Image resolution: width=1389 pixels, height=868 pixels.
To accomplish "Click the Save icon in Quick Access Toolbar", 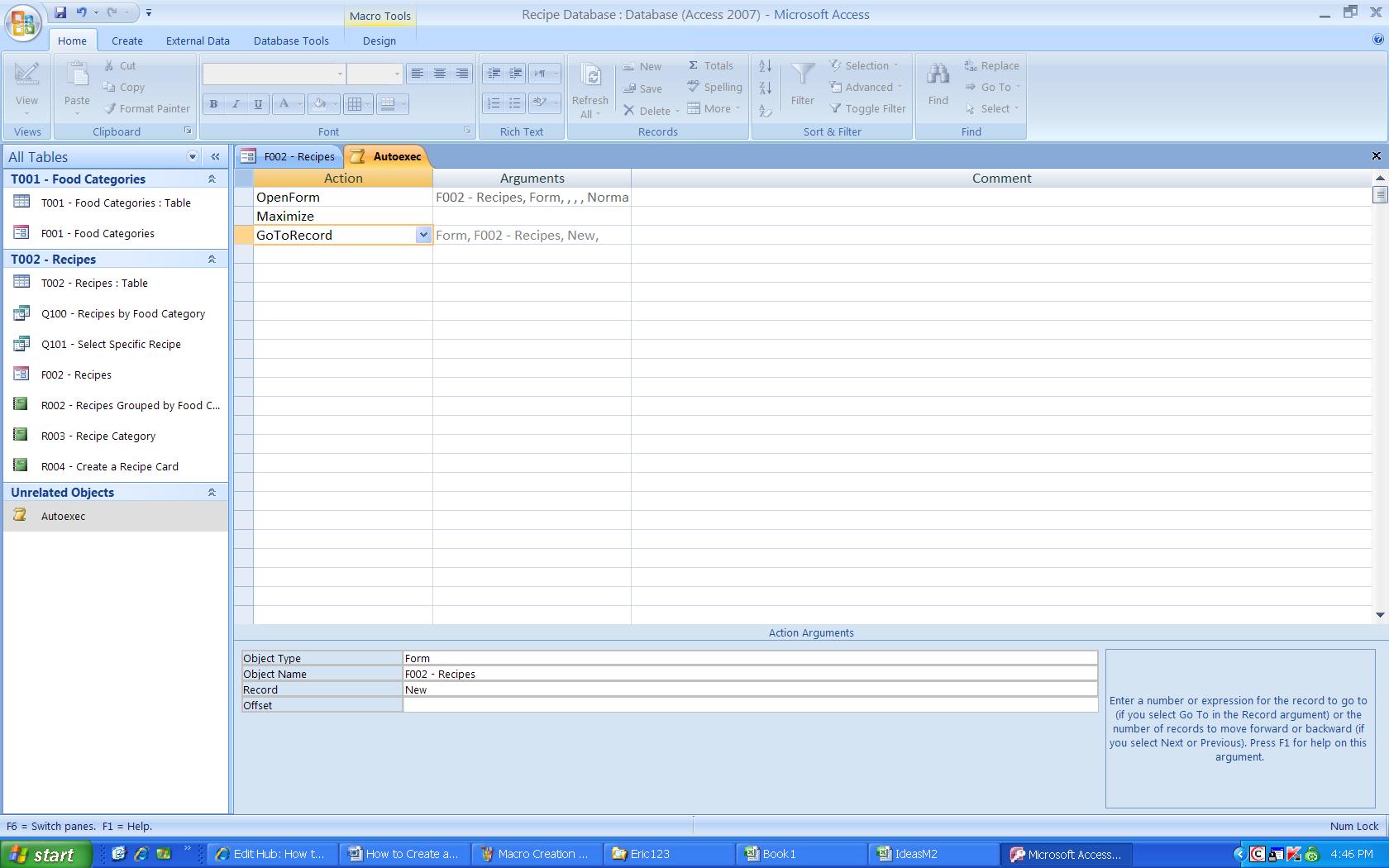I will point(60,12).
